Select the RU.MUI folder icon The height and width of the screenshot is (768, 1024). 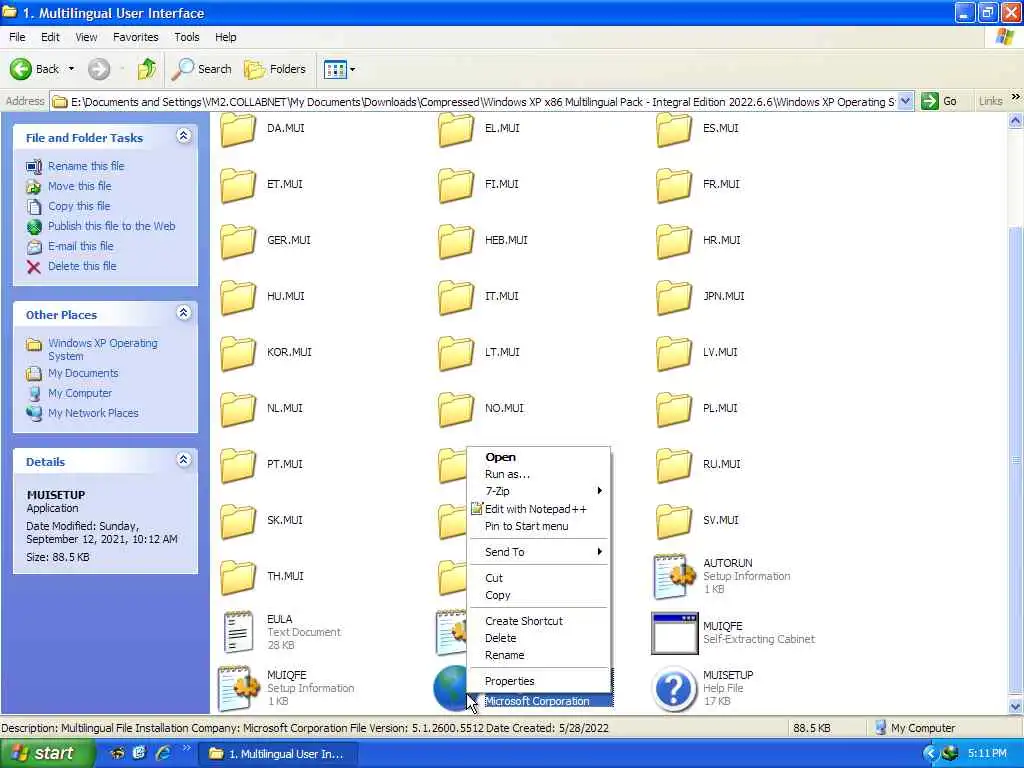click(674, 465)
